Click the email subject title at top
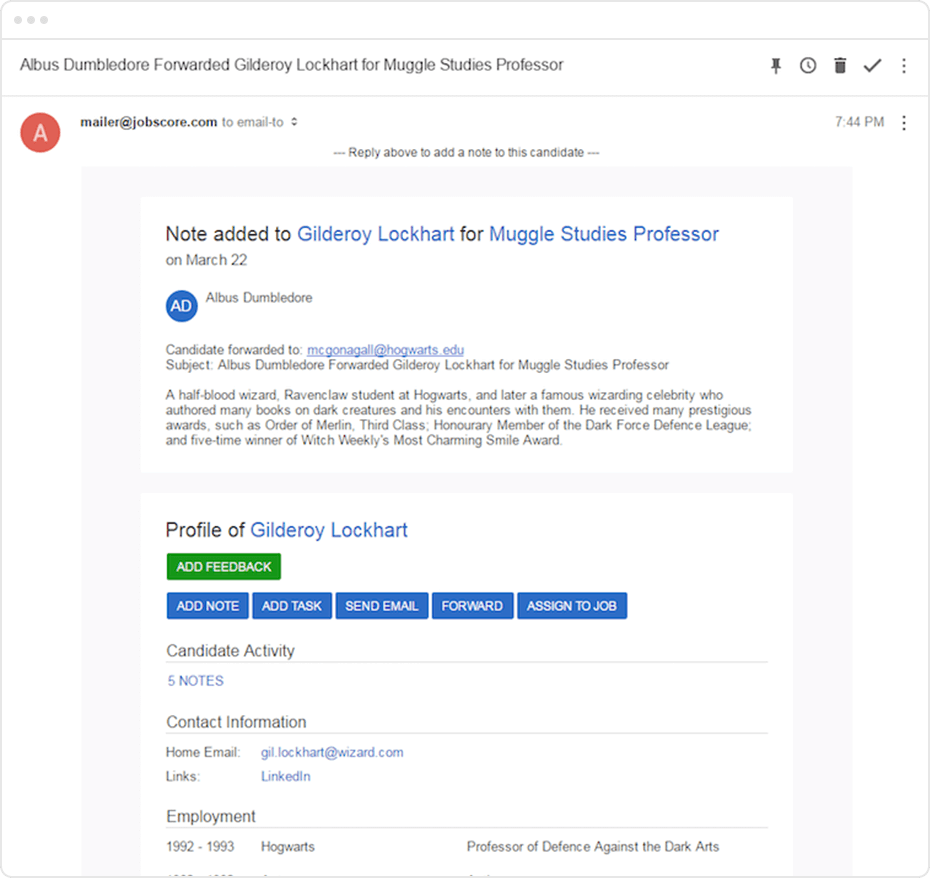The image size is (930, 878). (292, 65)
